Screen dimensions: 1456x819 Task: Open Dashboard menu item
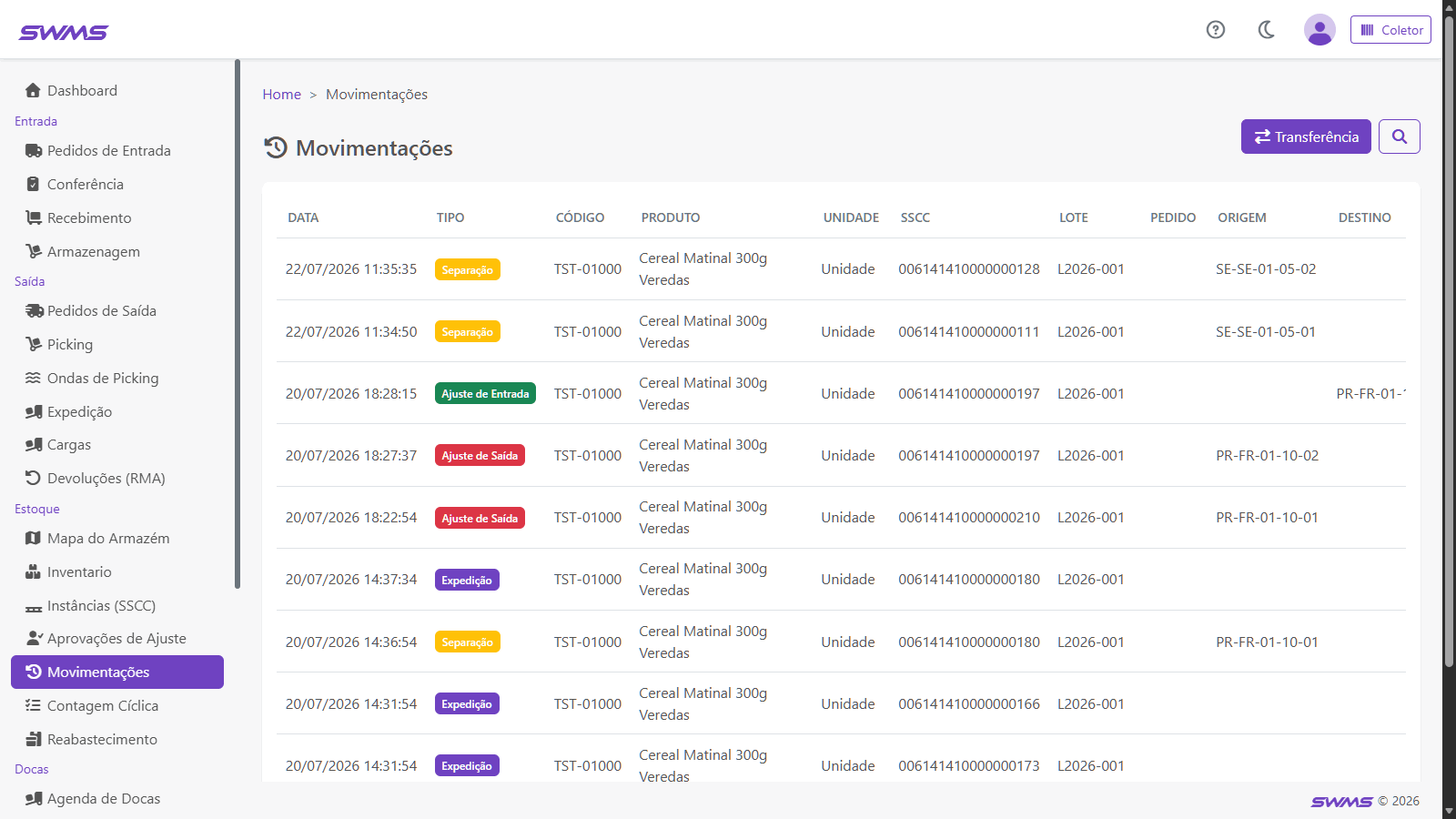point(117,90)
